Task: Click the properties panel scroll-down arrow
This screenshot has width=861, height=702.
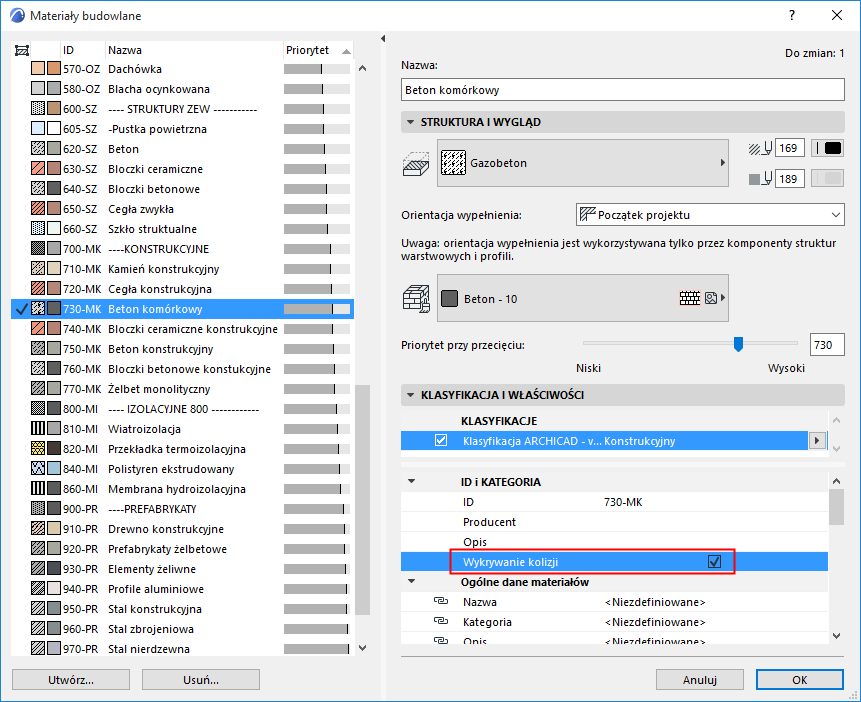Action: [x=836, y=636]
